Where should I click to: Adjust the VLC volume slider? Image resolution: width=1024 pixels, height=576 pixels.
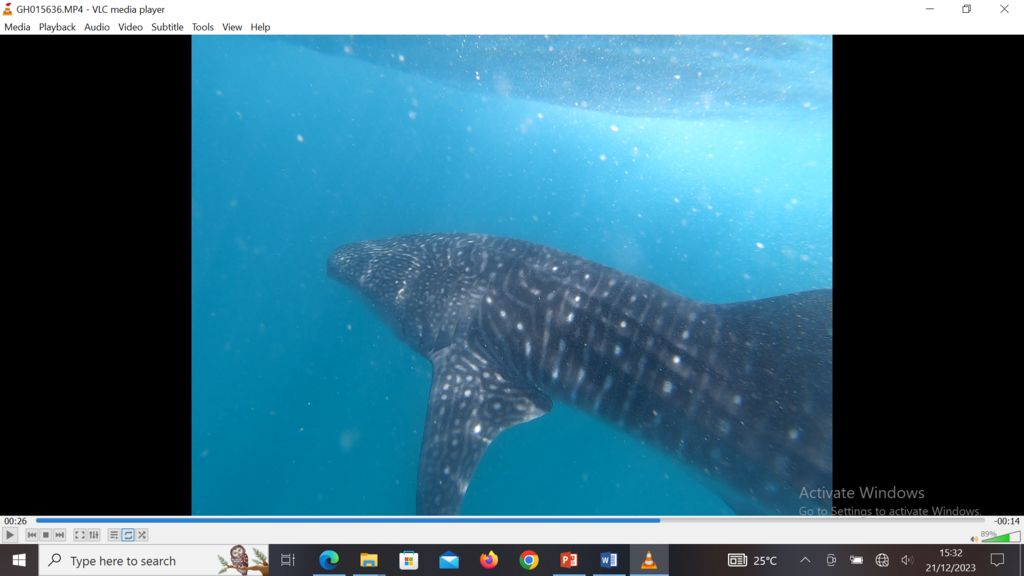[1000, 538]
